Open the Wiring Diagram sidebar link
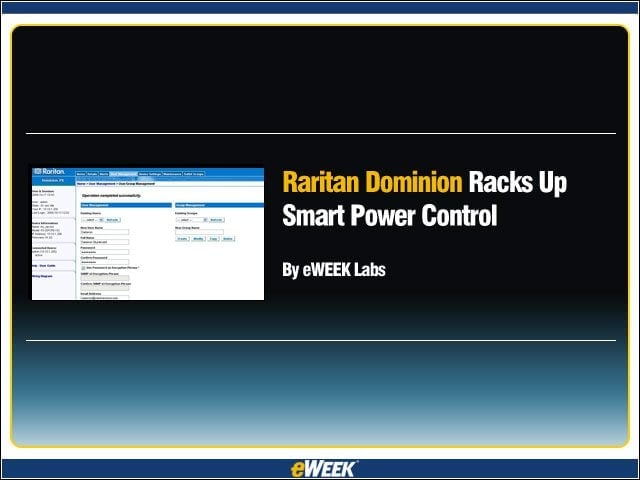 tap(42, 276)
